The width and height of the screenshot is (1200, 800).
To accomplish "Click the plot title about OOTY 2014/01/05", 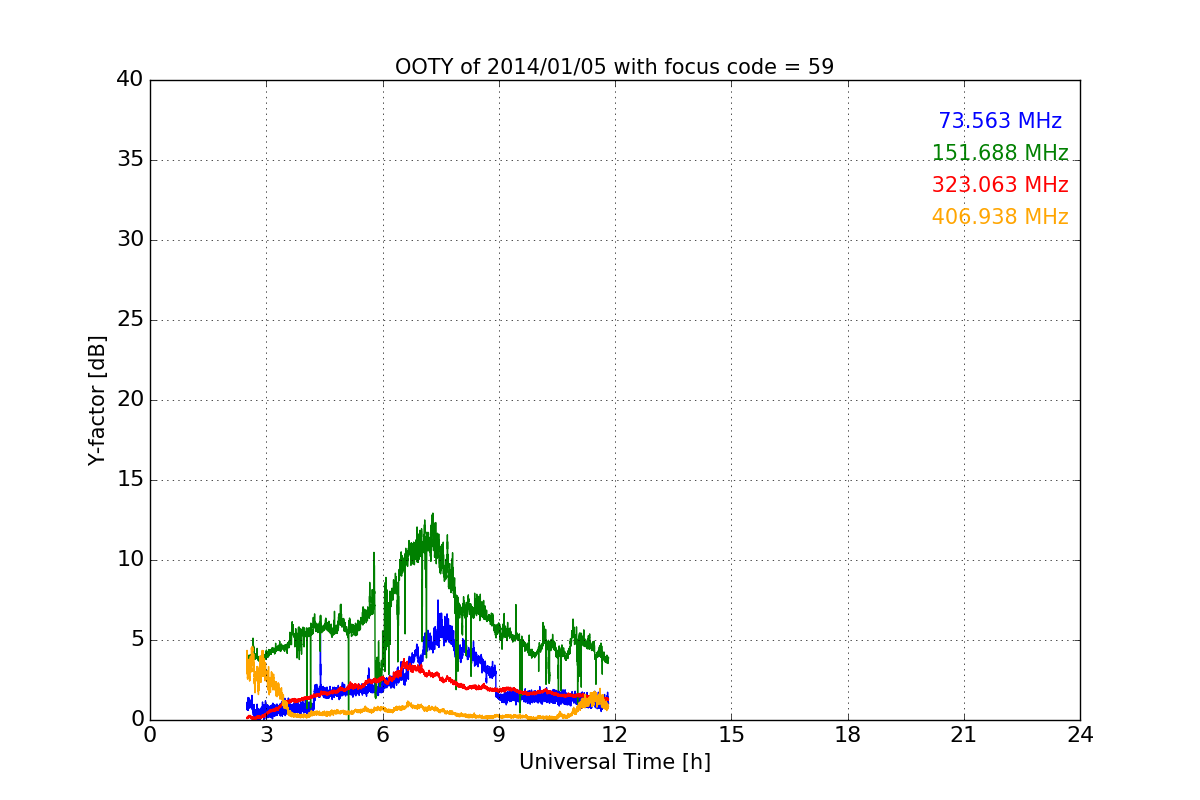I will 614,67.
